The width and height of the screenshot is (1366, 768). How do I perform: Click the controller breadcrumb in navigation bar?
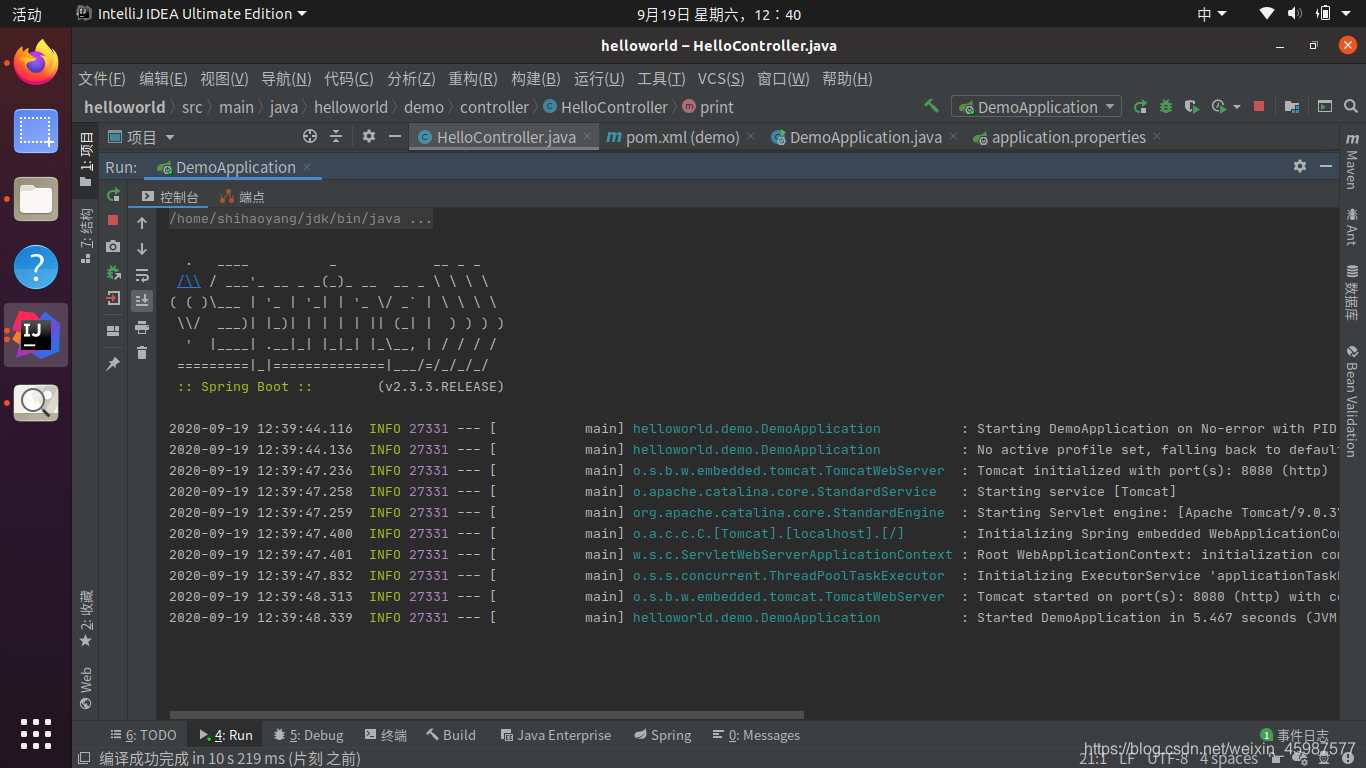pyautogui.click(x=494, y=107)
